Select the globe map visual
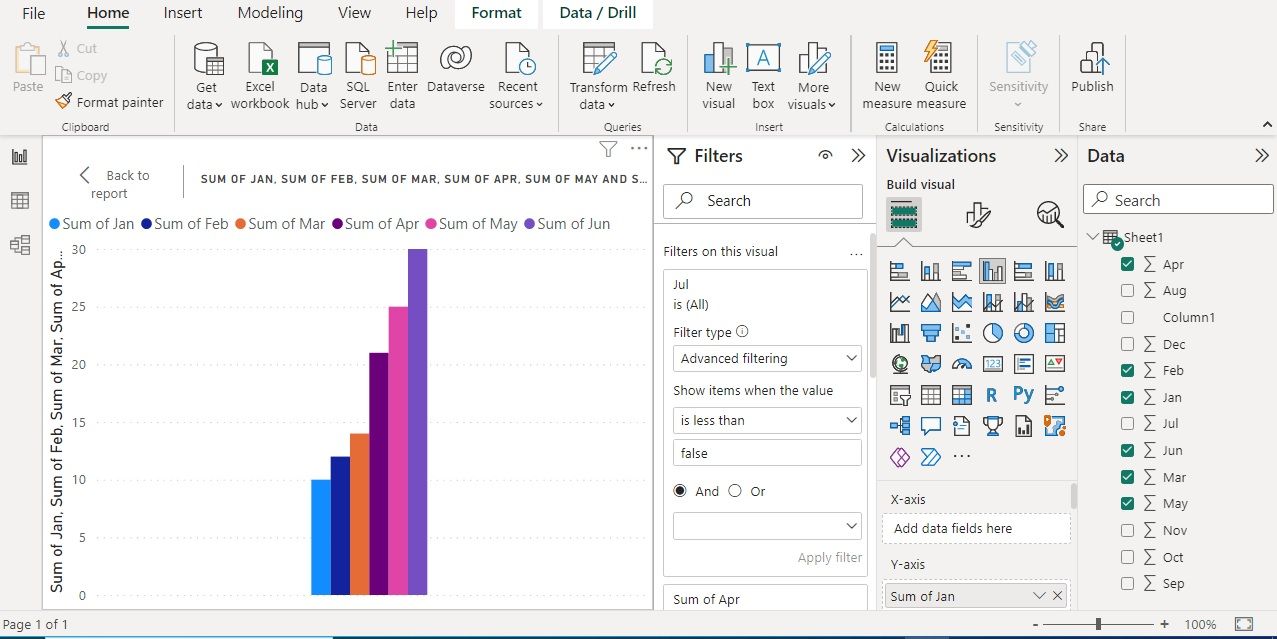The height and width of the screenshot is (639, 1277). tap(899, 363)
